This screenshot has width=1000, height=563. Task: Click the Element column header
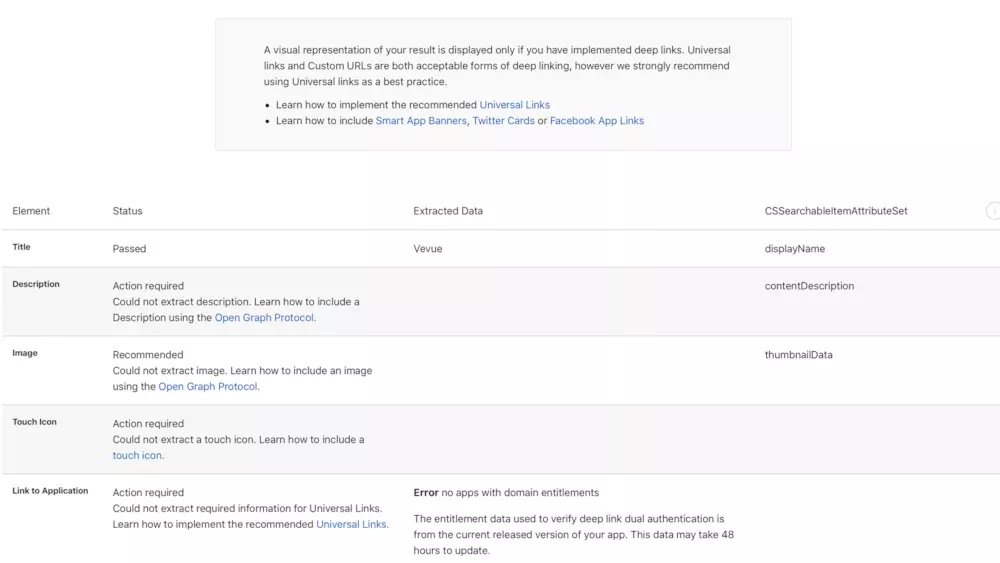point(31,211)
